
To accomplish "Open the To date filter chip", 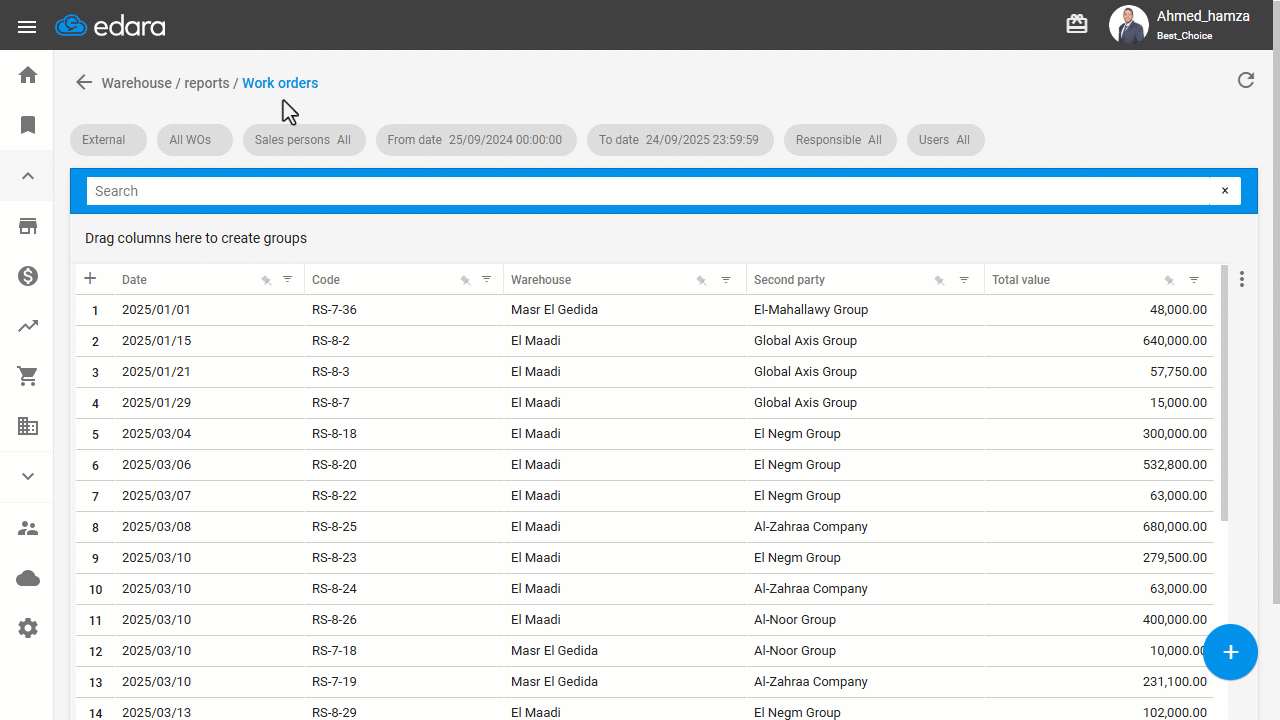I will click(x=680, y=140).
